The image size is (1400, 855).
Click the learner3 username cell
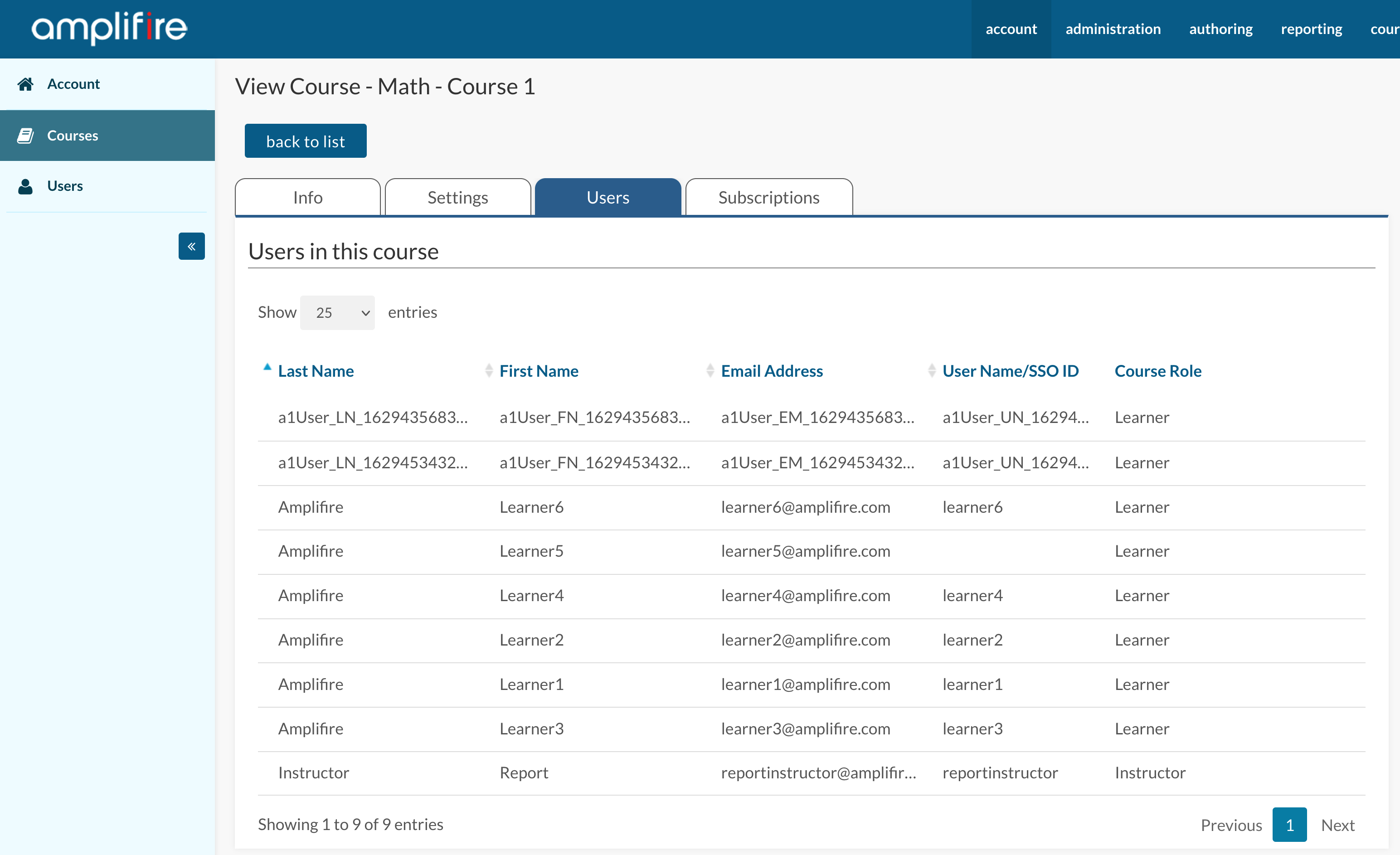coord(972,729)
